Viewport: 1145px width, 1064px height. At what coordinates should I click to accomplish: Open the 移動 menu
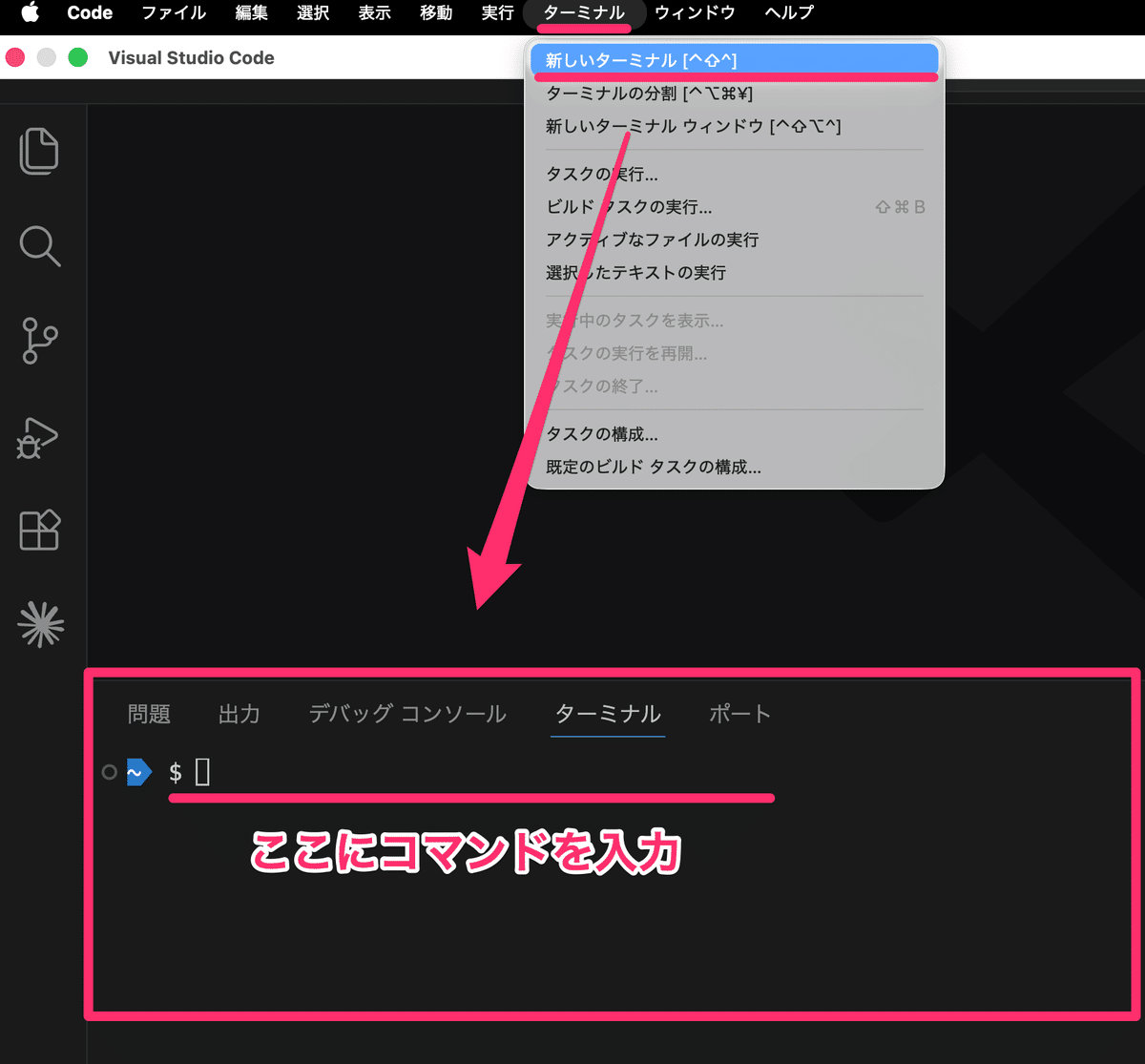436,12
